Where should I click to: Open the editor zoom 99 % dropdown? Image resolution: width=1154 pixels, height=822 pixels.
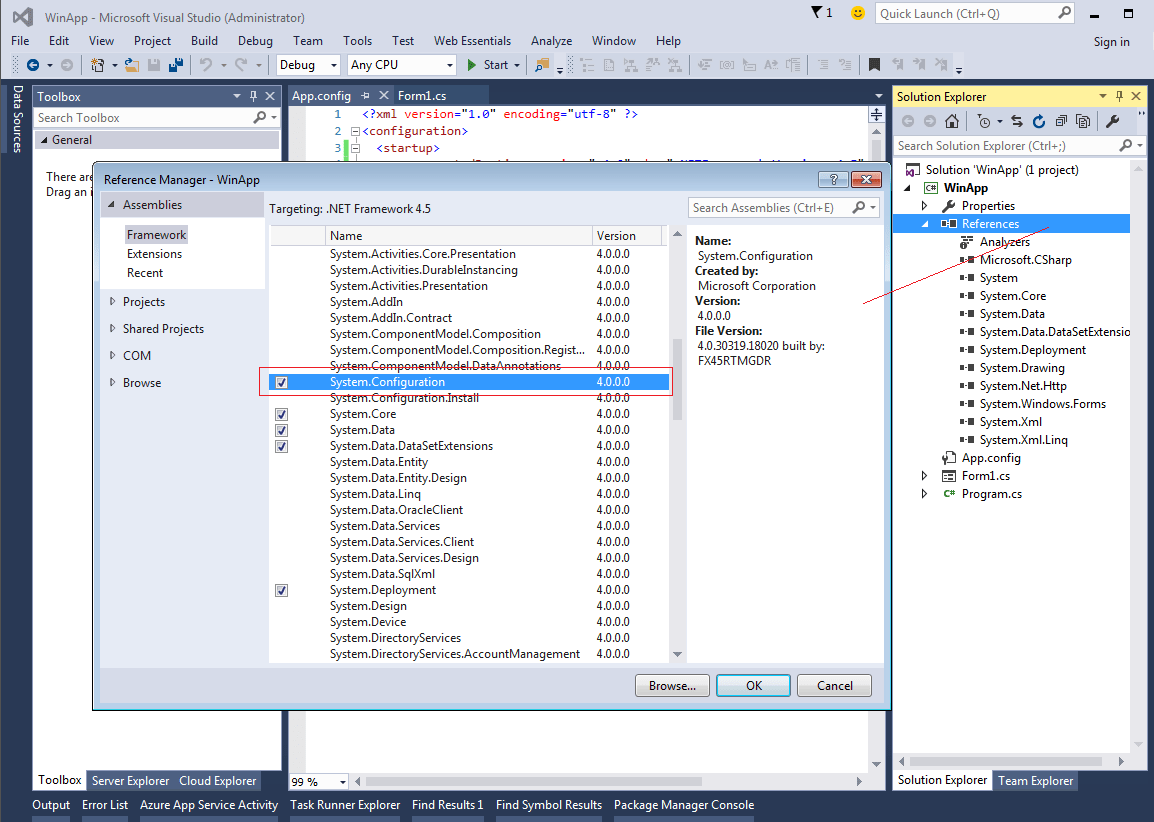click(343, 782)
